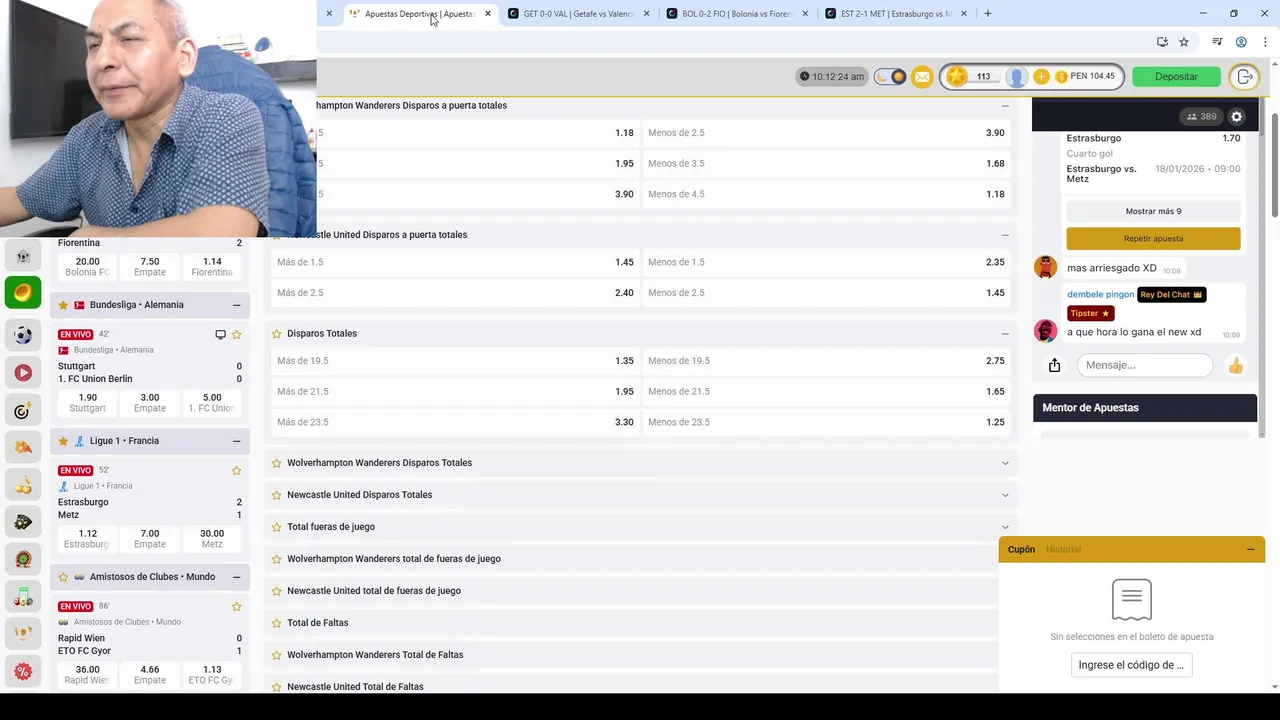Click the Repetir apuesta button
The image size is (1280, 720).
click(x=1153, y=238)
